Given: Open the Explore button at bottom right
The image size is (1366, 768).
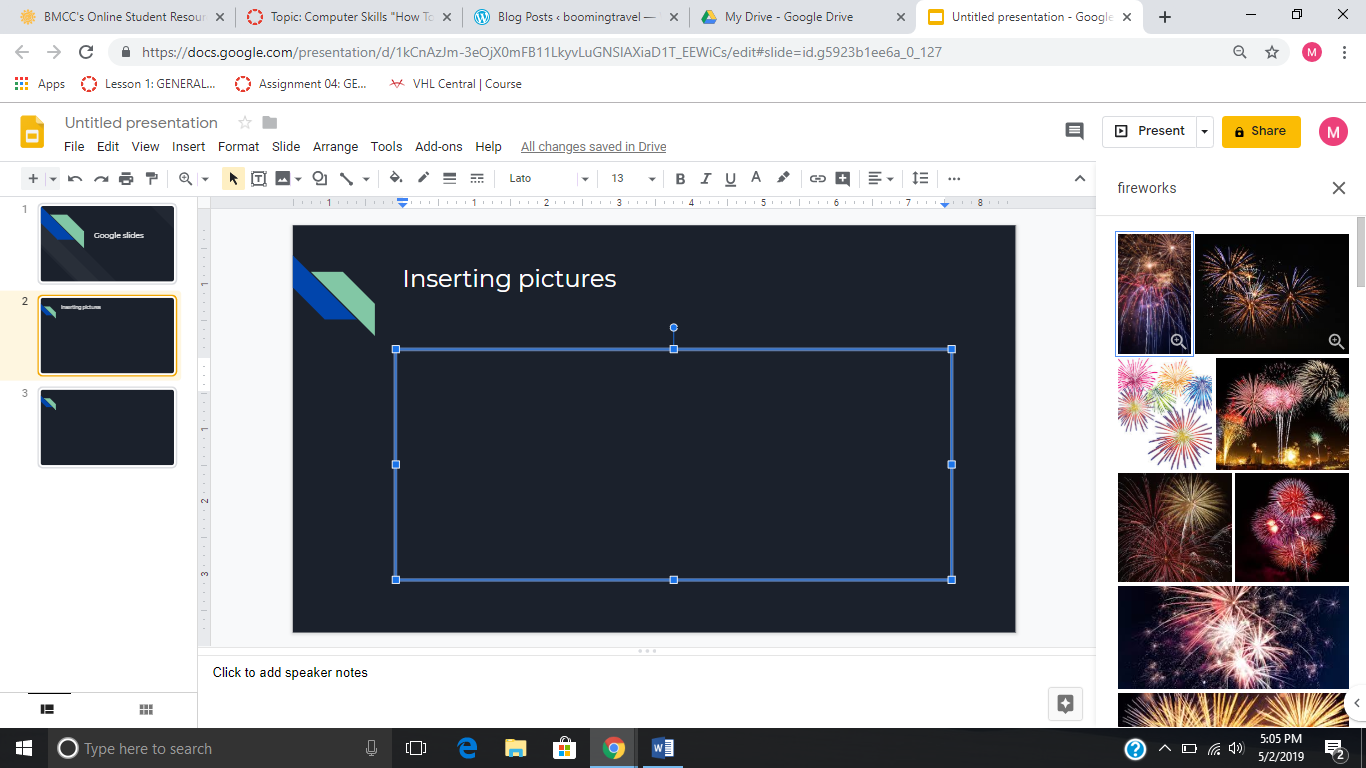Looking at the screenshot, I should [1065, 703].
